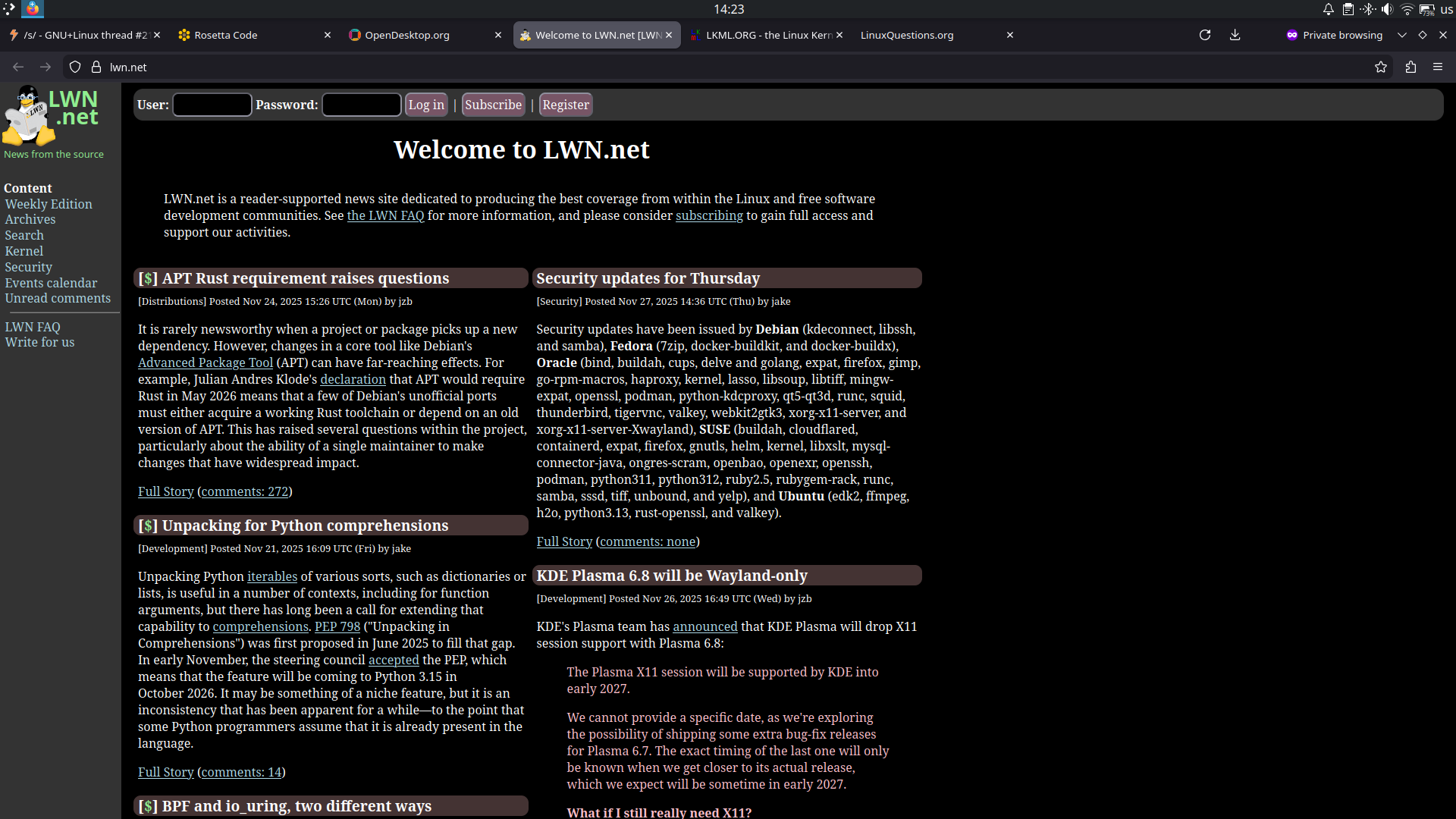Screen dimensions: 1456x819
Task: Open the Firefox hamburger application menu
Action: (1437, 67)
